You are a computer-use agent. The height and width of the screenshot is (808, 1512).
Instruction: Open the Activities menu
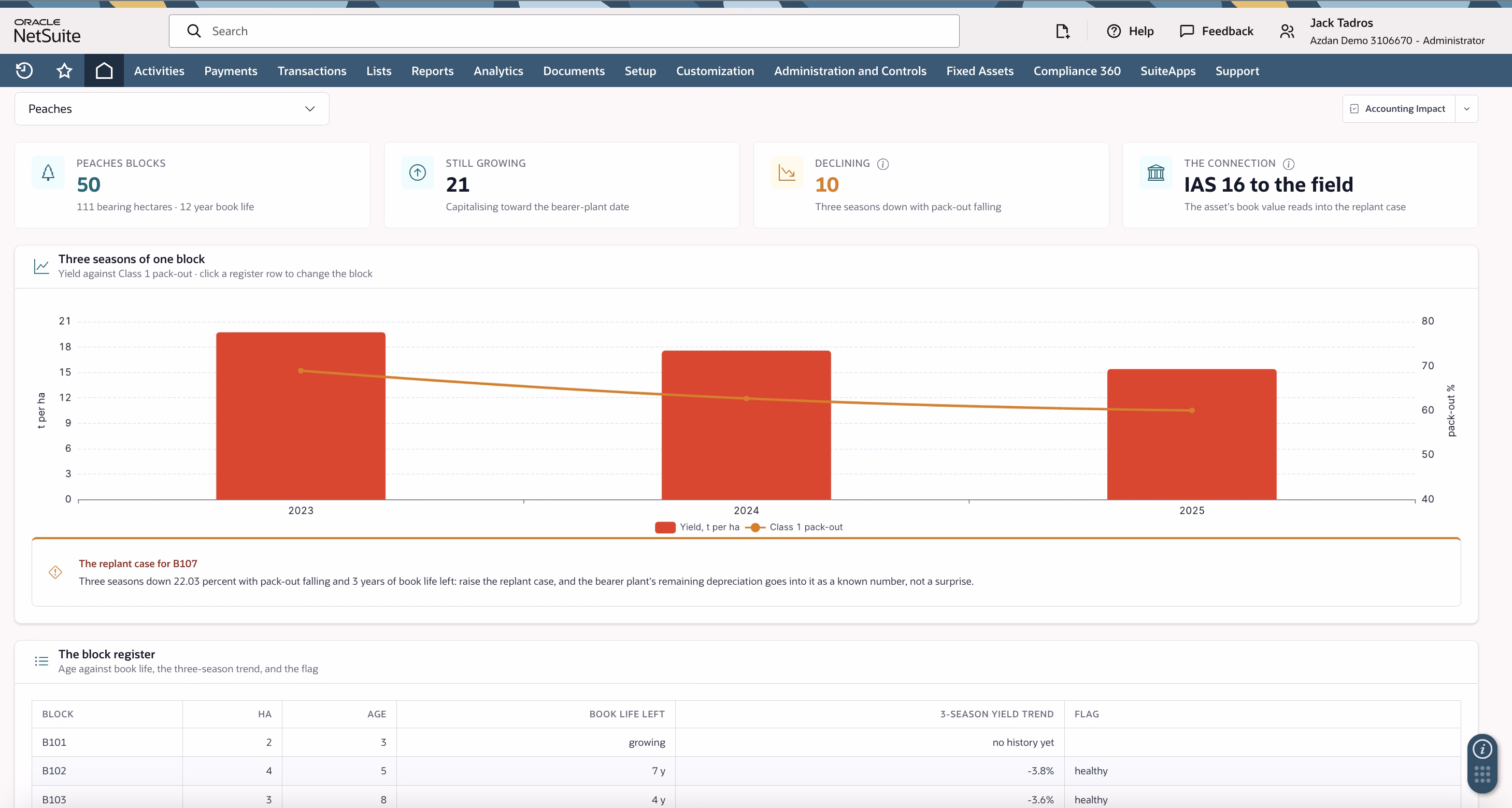[x=159, y=70]
